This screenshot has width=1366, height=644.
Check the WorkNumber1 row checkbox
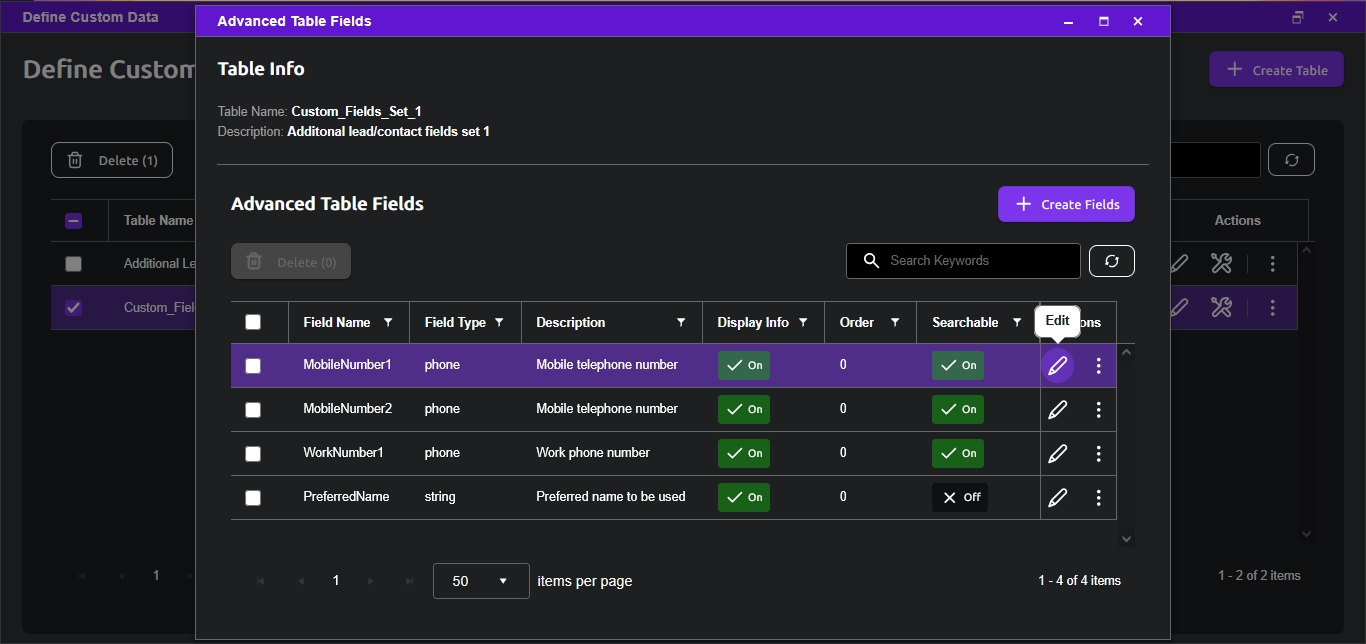[x=253, y=454]
